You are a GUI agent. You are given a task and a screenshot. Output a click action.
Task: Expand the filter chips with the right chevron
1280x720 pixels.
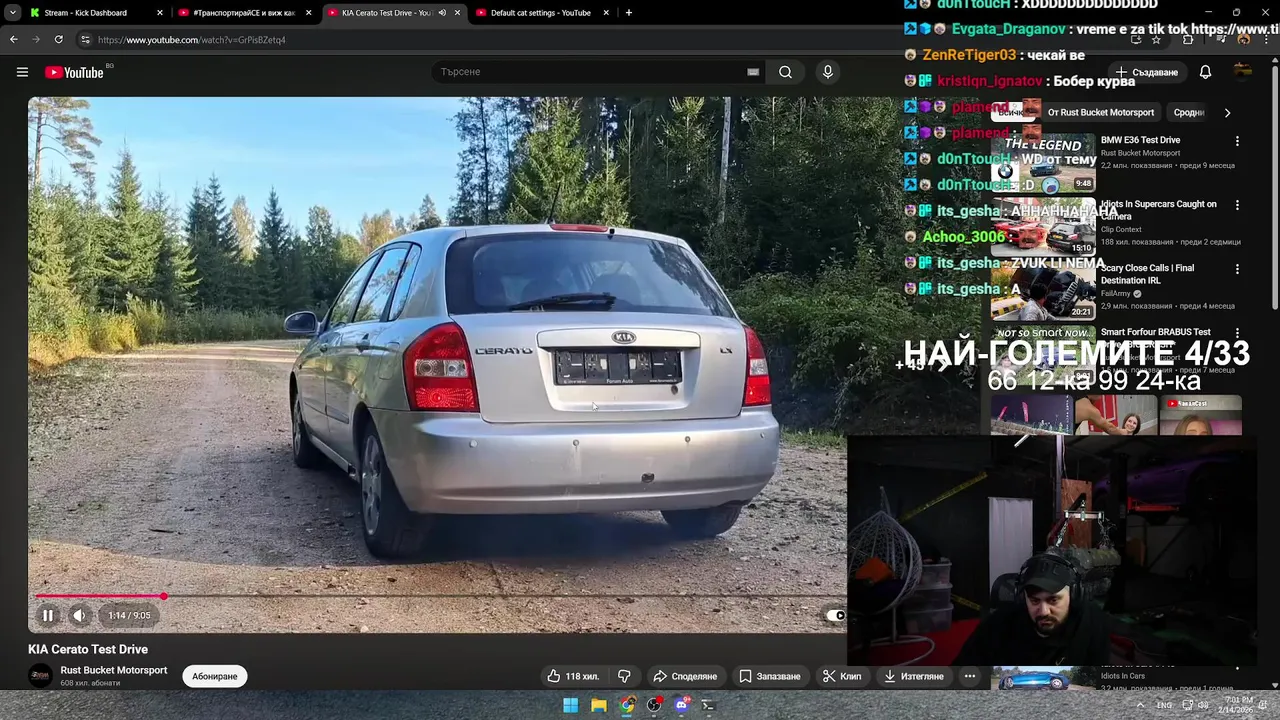pyautogui.click(x=1227, y=113)
